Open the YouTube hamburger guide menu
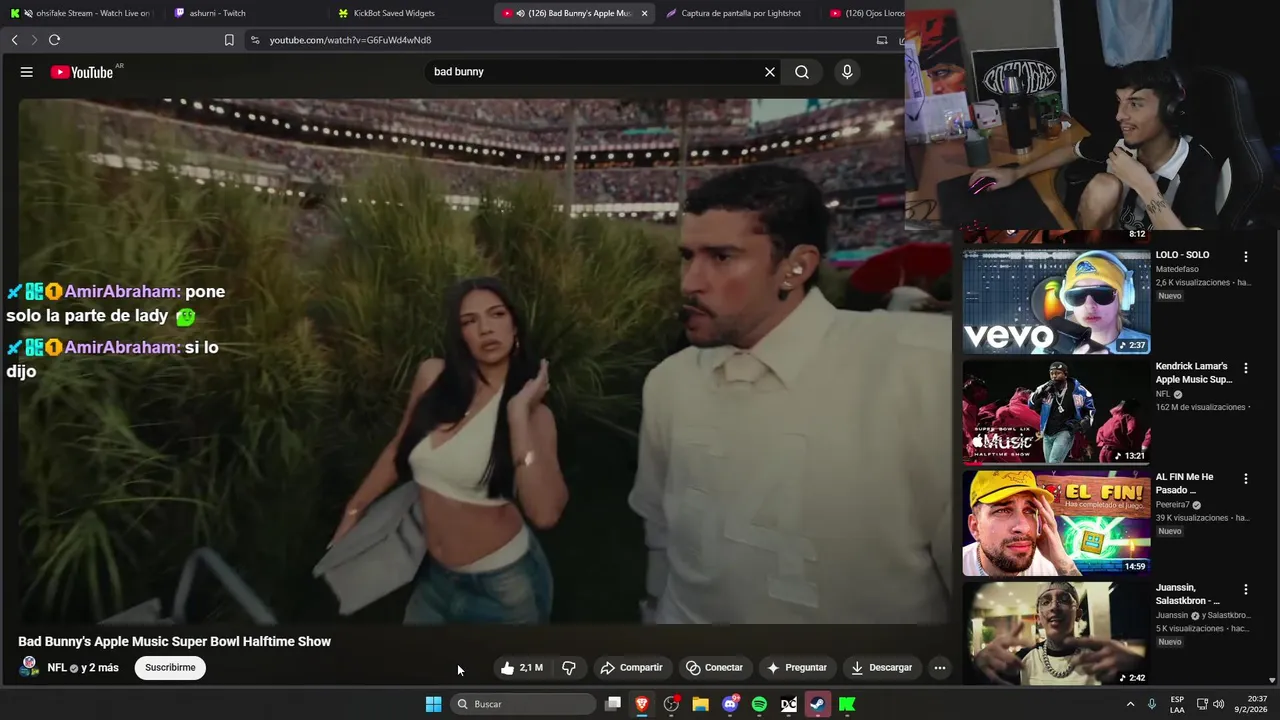 (x=27, y=72)
